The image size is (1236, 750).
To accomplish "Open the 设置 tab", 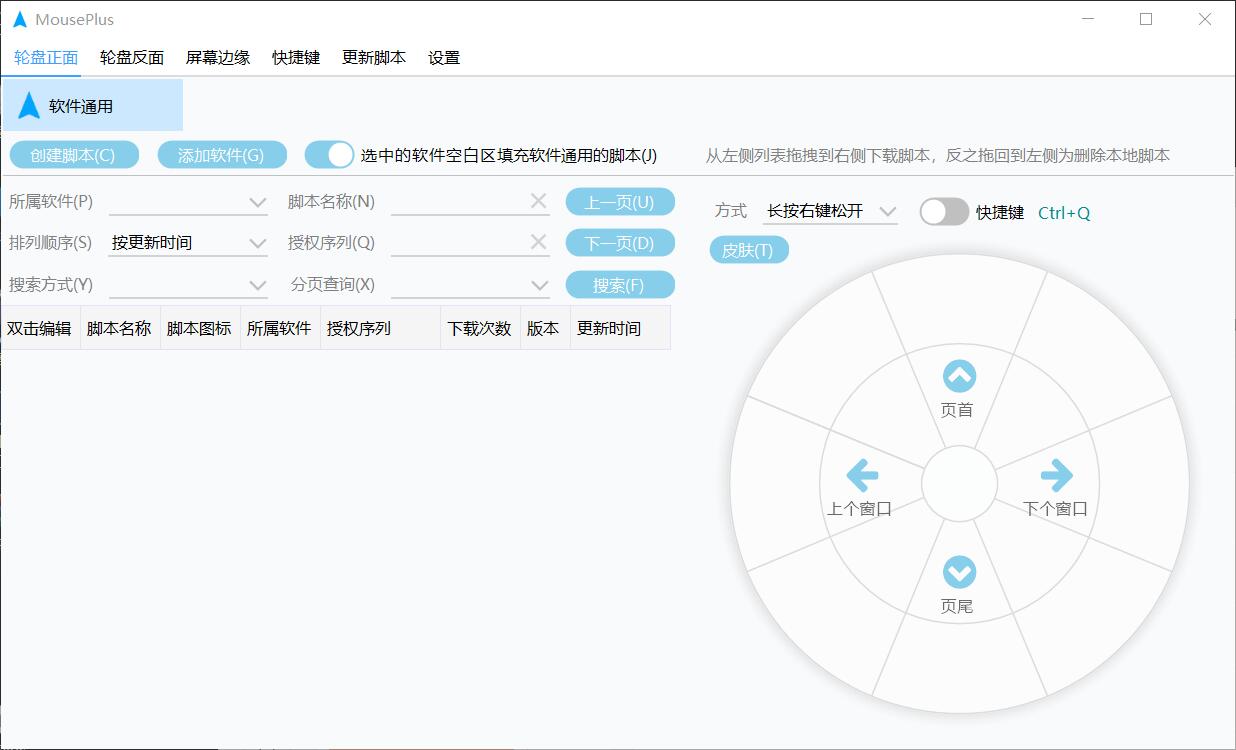I will [444, 58].
